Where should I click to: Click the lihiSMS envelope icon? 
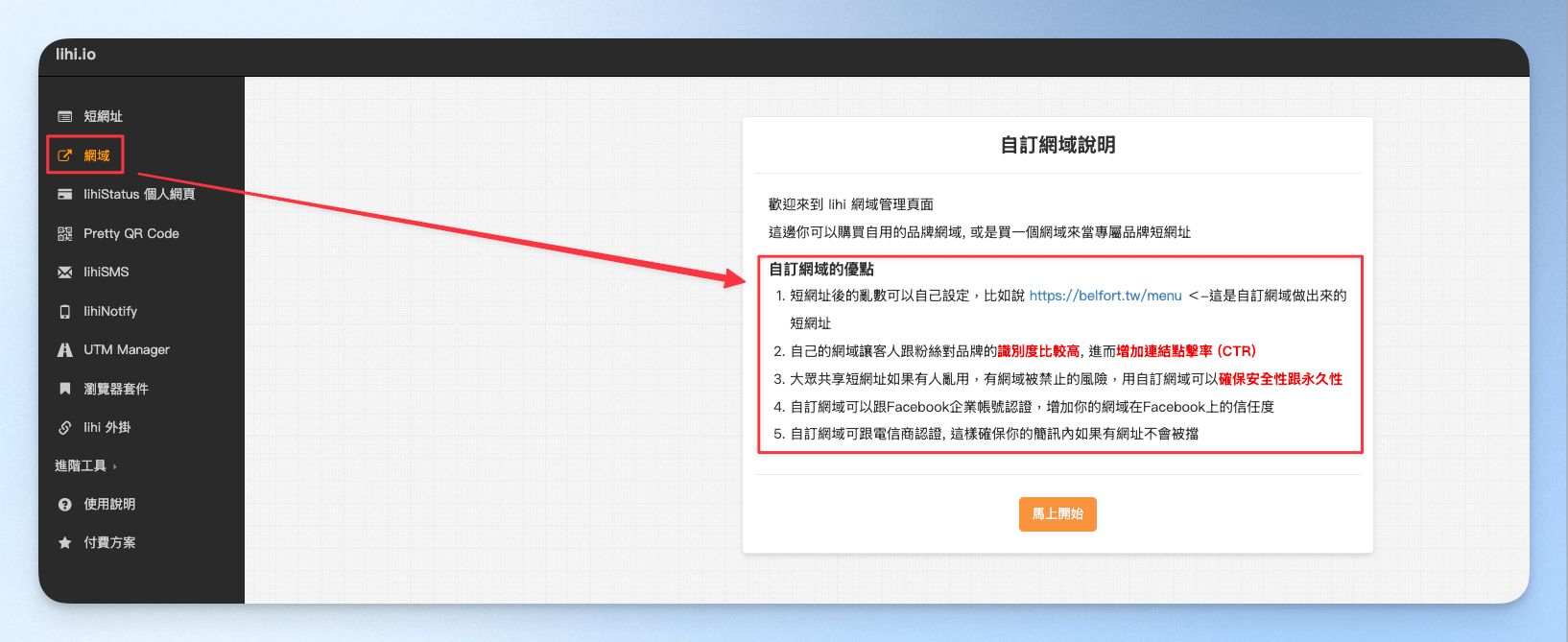64,273
